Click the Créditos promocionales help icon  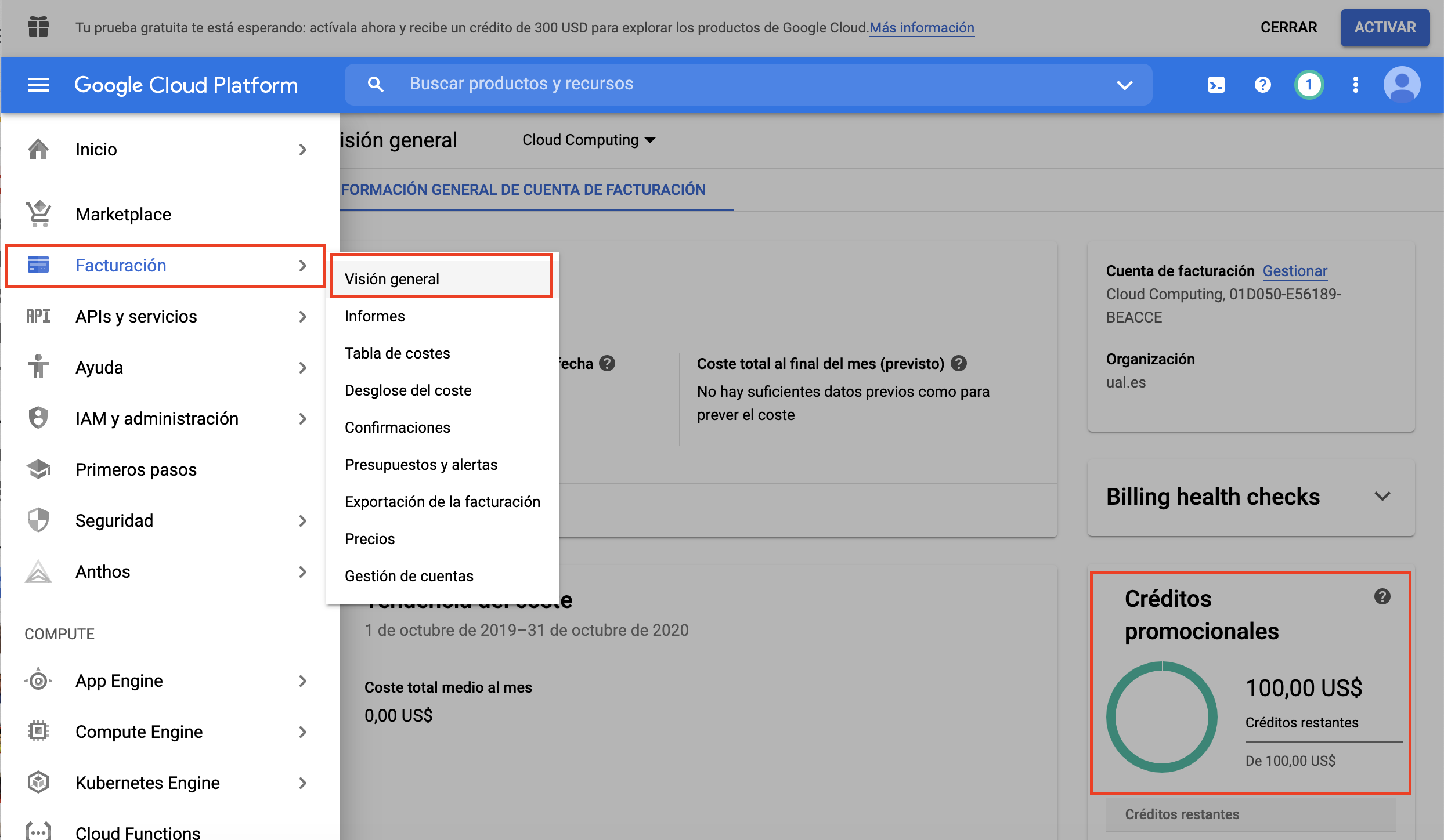[1383, 596]
